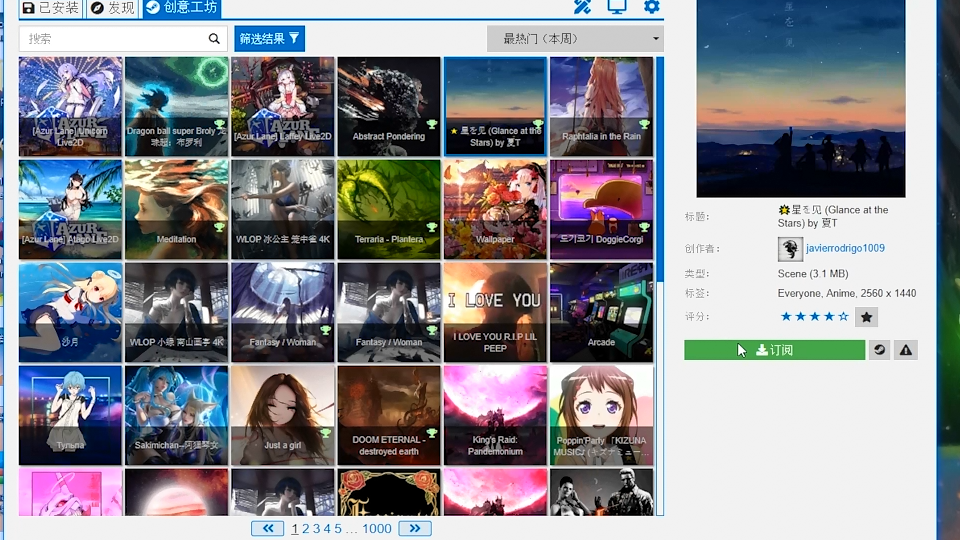960x540 pixels.
Task: Go to page 4
Action: (327, 528)
